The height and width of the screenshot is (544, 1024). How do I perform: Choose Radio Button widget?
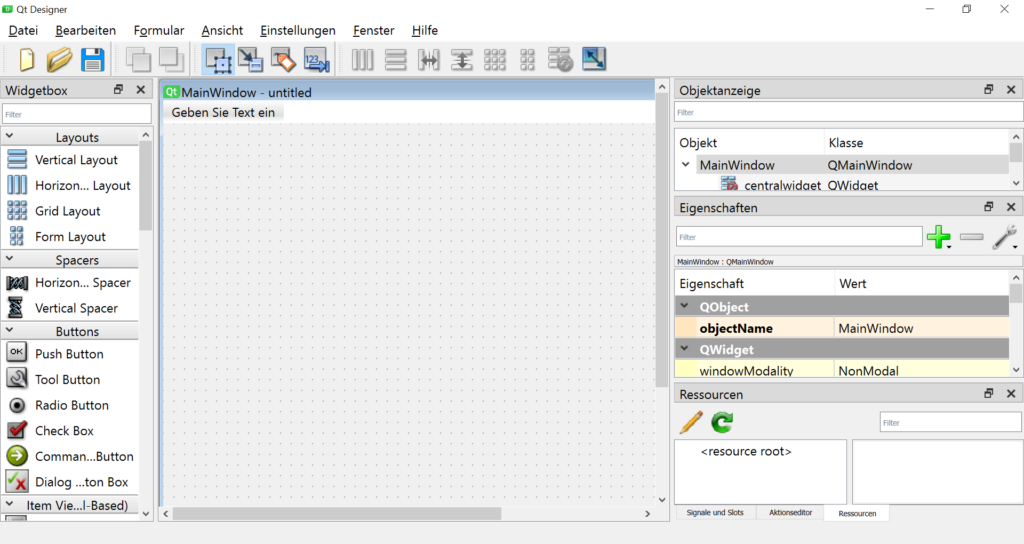tap(69, 405)
